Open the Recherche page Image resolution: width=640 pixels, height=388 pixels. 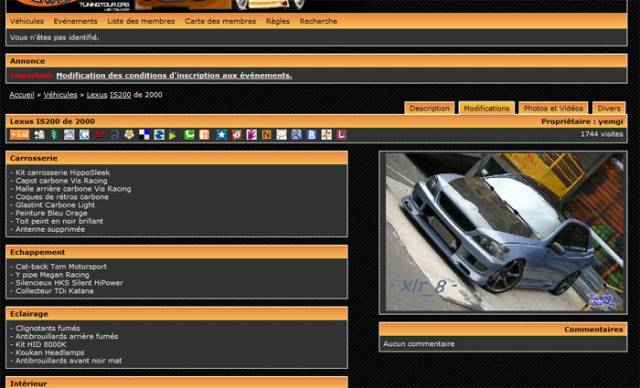coord(318,21)
